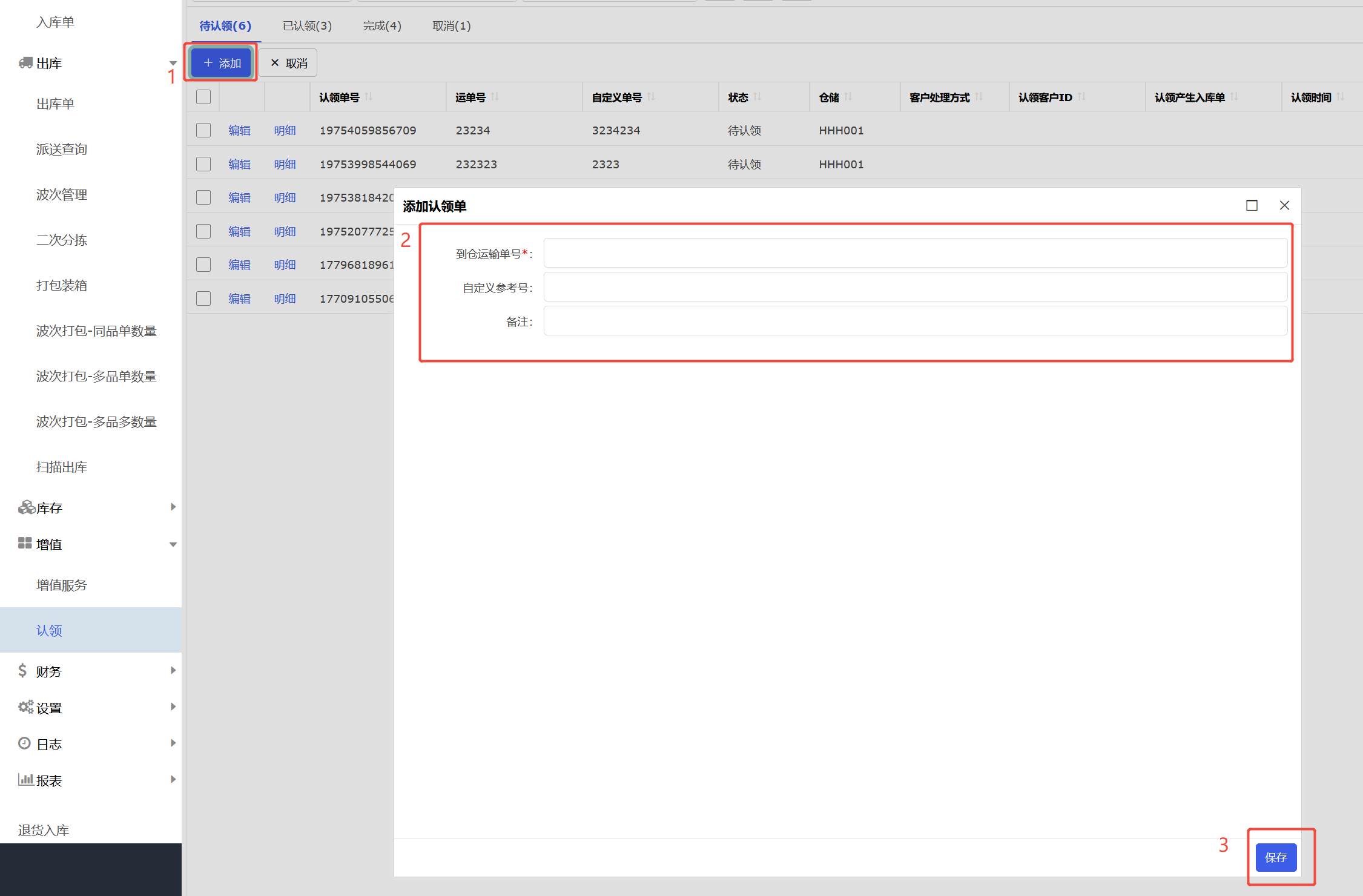
Task: Open 二次分拣 in the sidebar
Action: [x=62, y=240]
